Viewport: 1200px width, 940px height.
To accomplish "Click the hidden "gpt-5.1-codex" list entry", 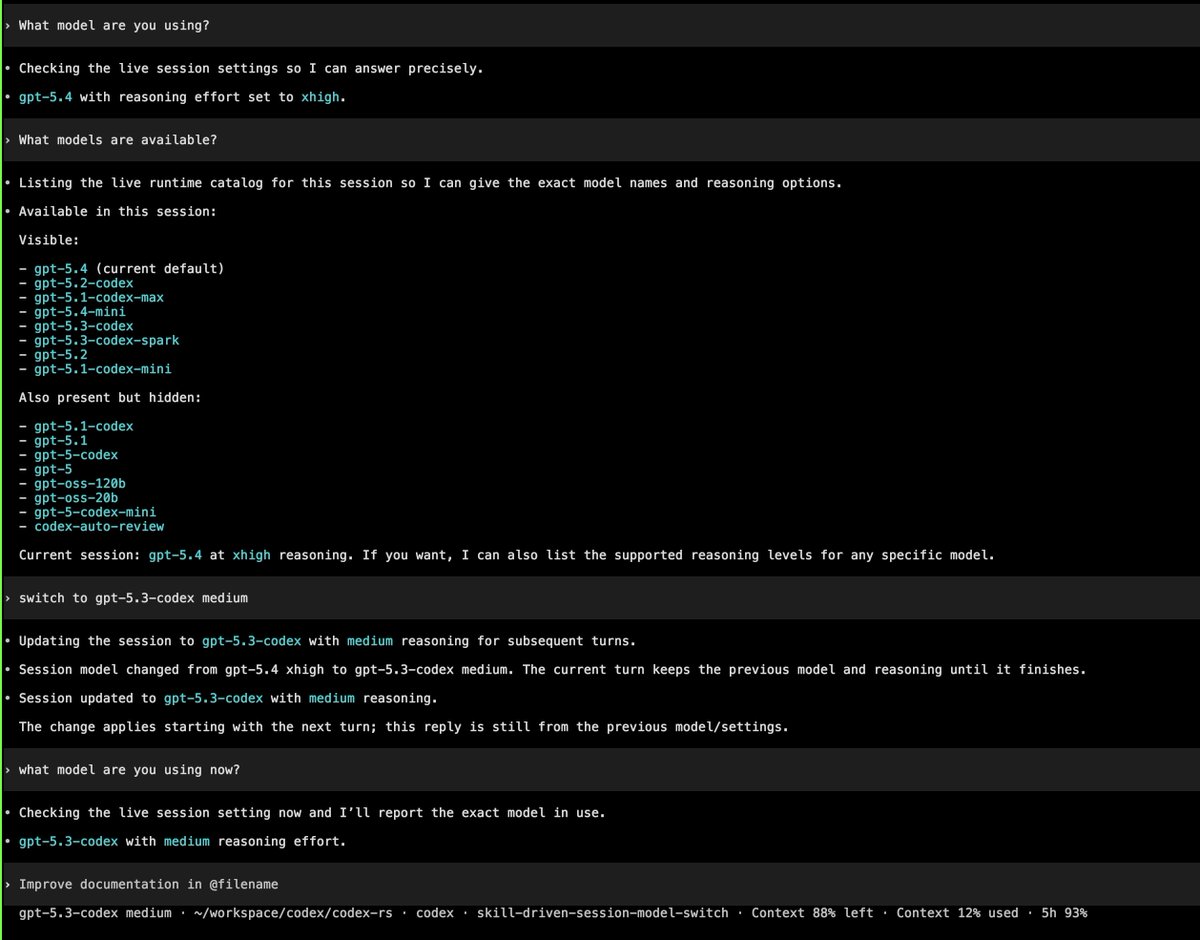I will point(83,426).
